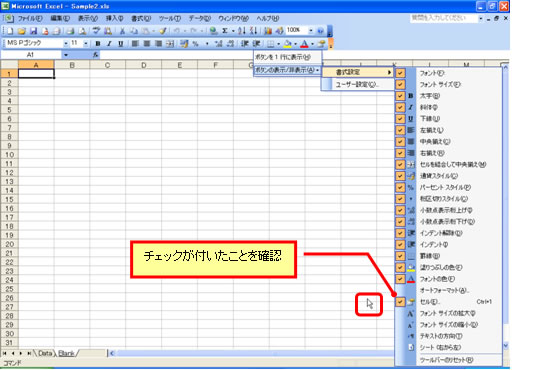This screenshot has width=540, height=370.
Task: Click the Print Preview magnifier icon
Action: tap(83, 31)
